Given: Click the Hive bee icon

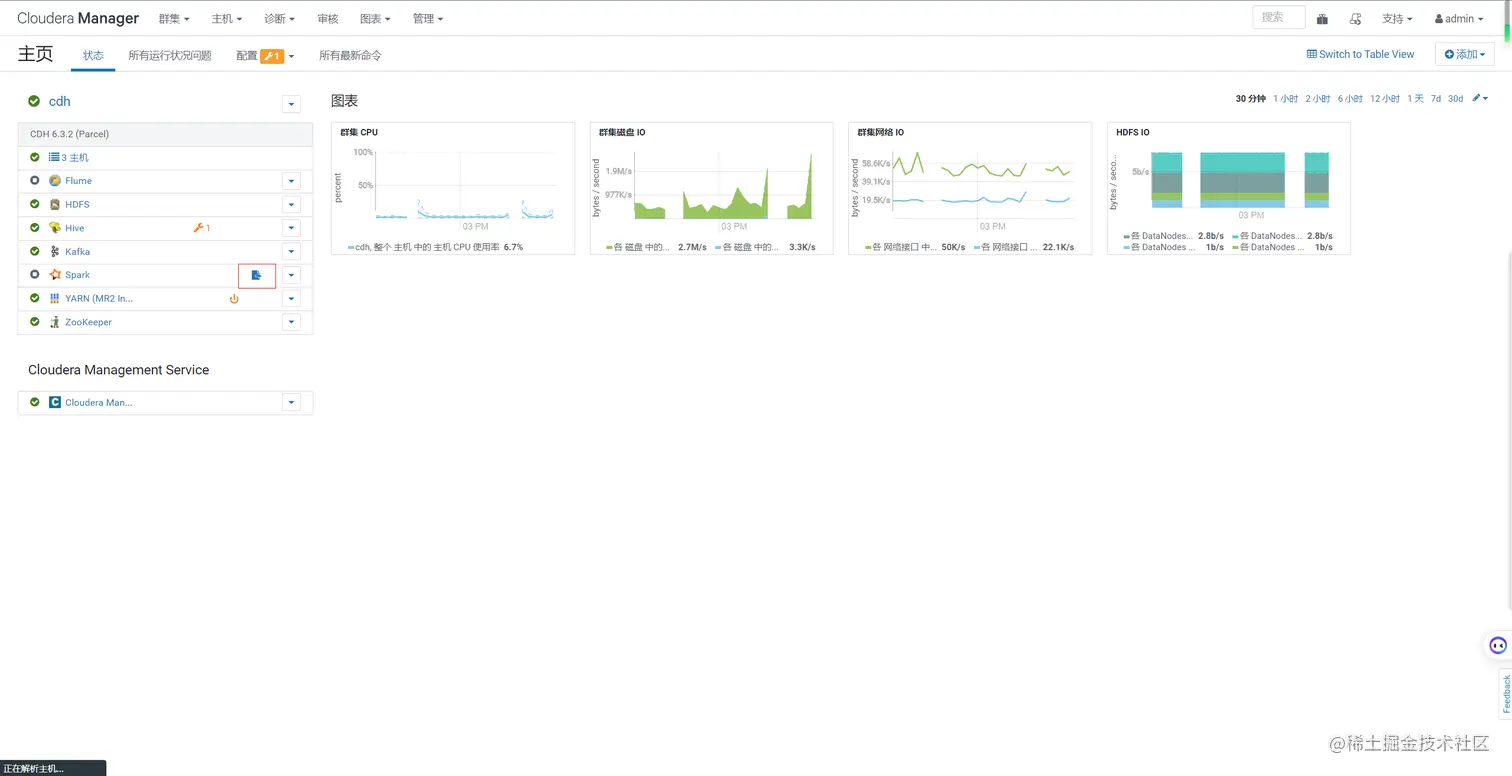Looking at the screenshot, I should point(55,228).
